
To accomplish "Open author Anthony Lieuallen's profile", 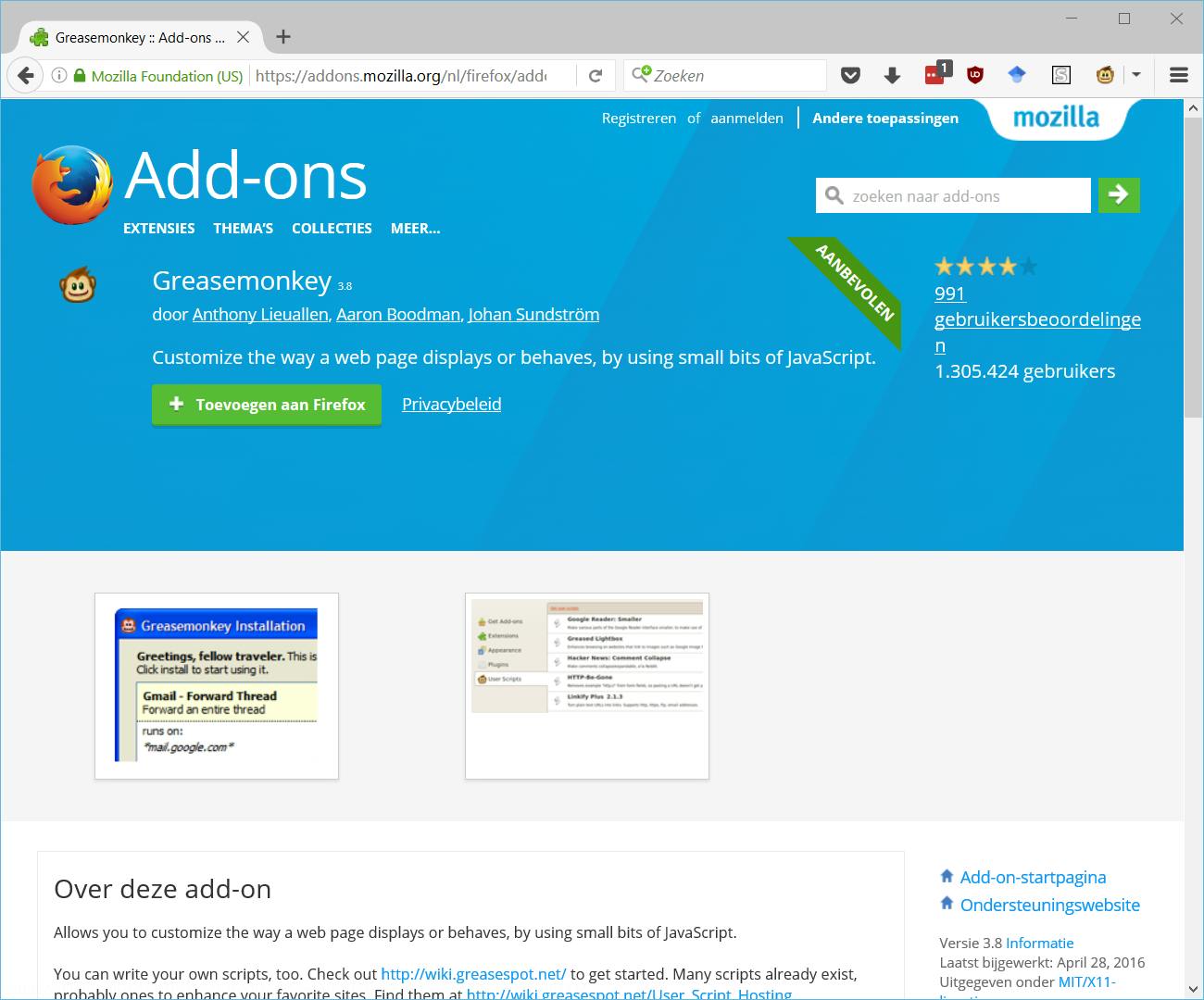I will [260, 314].
